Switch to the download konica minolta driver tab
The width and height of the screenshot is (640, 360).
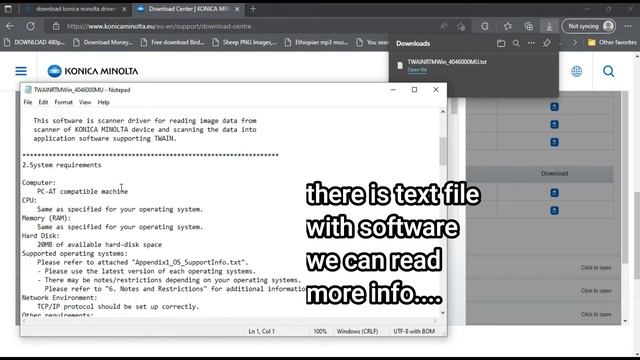(76, 9)
